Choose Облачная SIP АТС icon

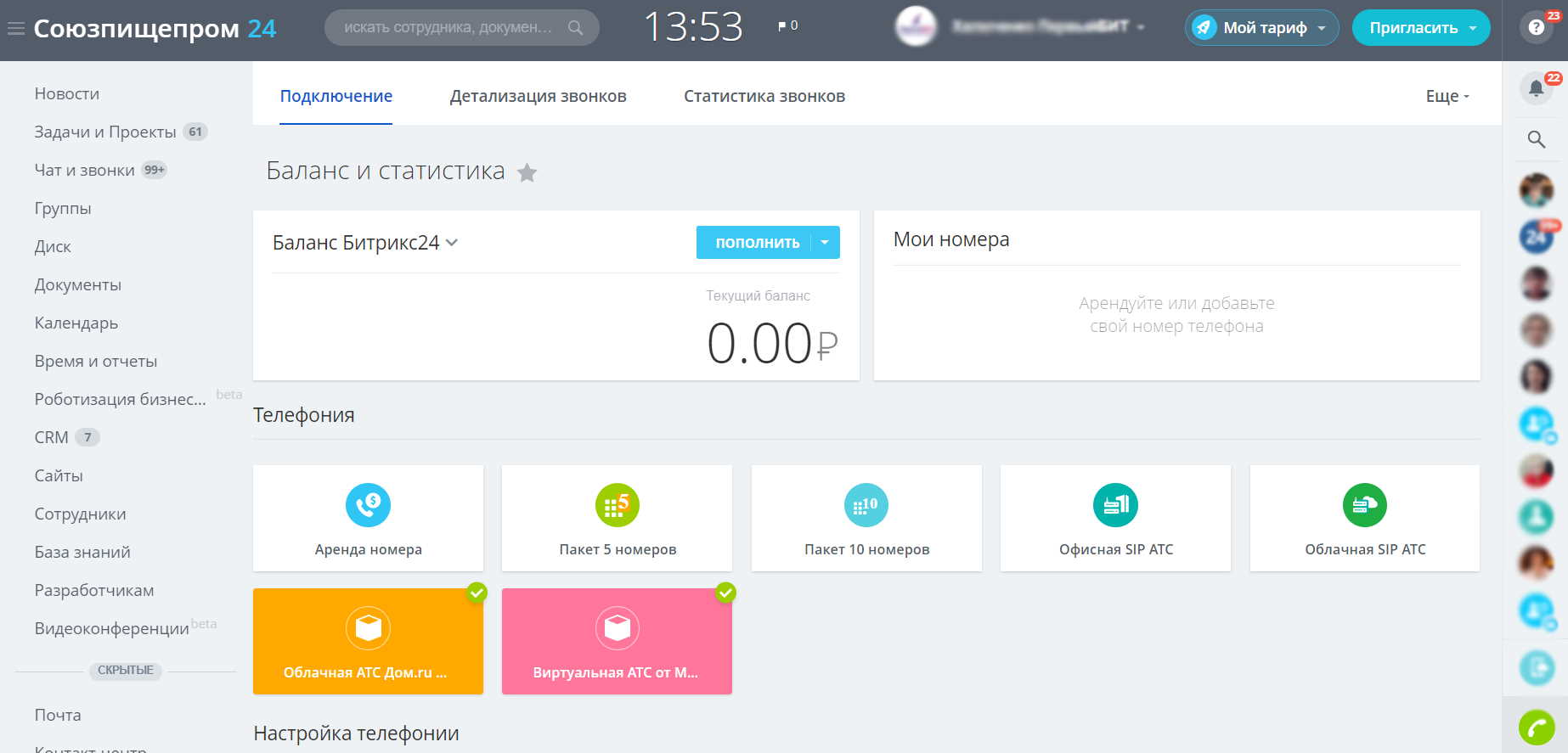tap(1364, 505)
